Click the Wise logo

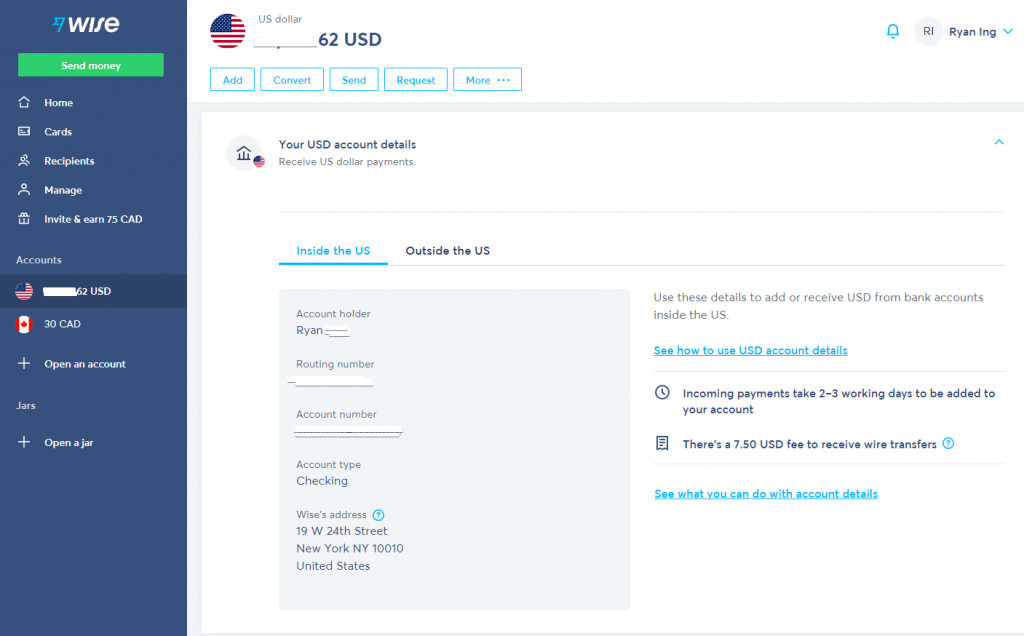(86, 24)
